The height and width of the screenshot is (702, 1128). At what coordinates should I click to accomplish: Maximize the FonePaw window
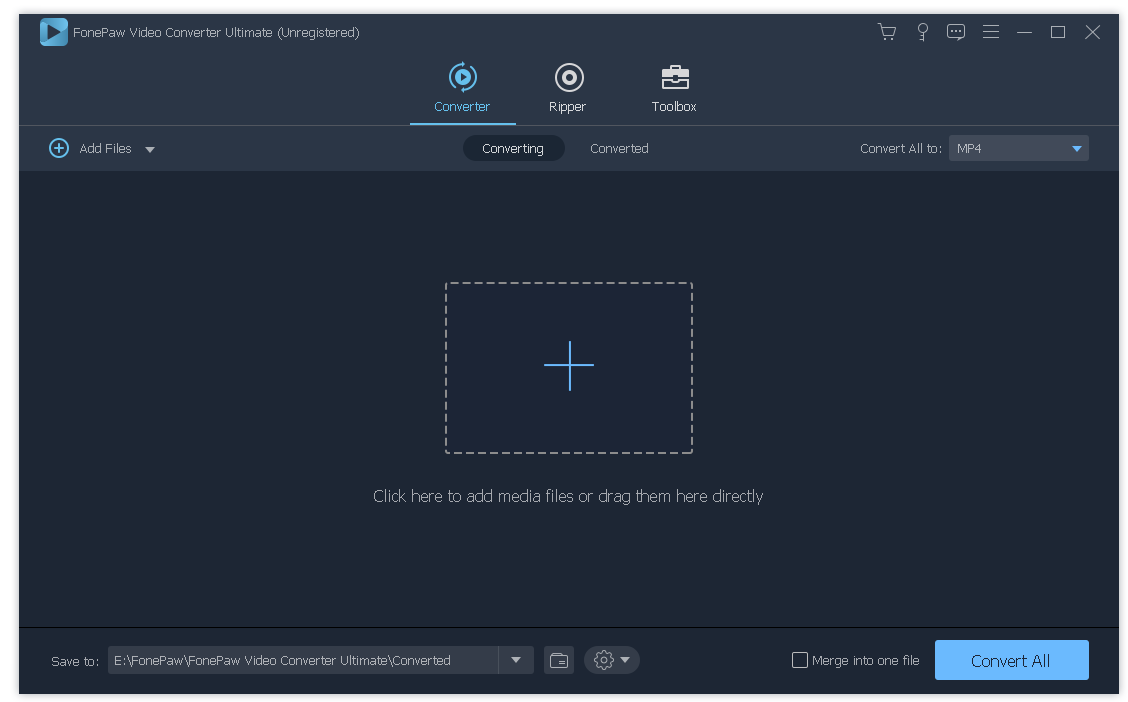1058,32
